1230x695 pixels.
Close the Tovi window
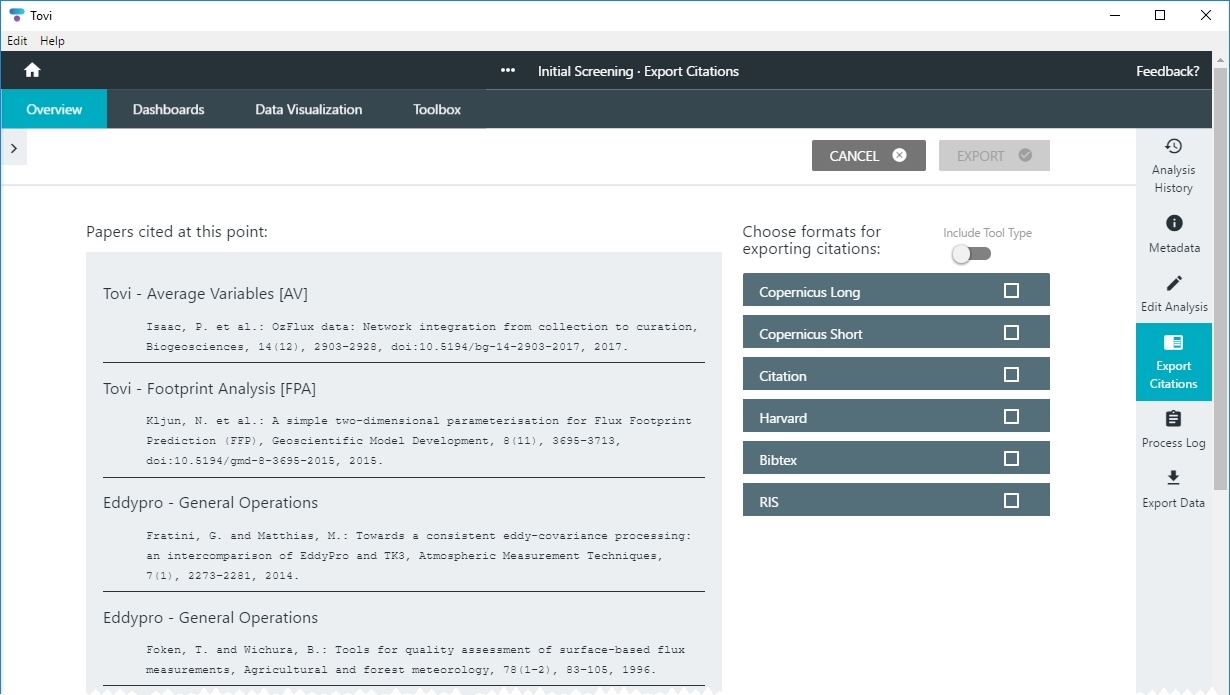1206,15
